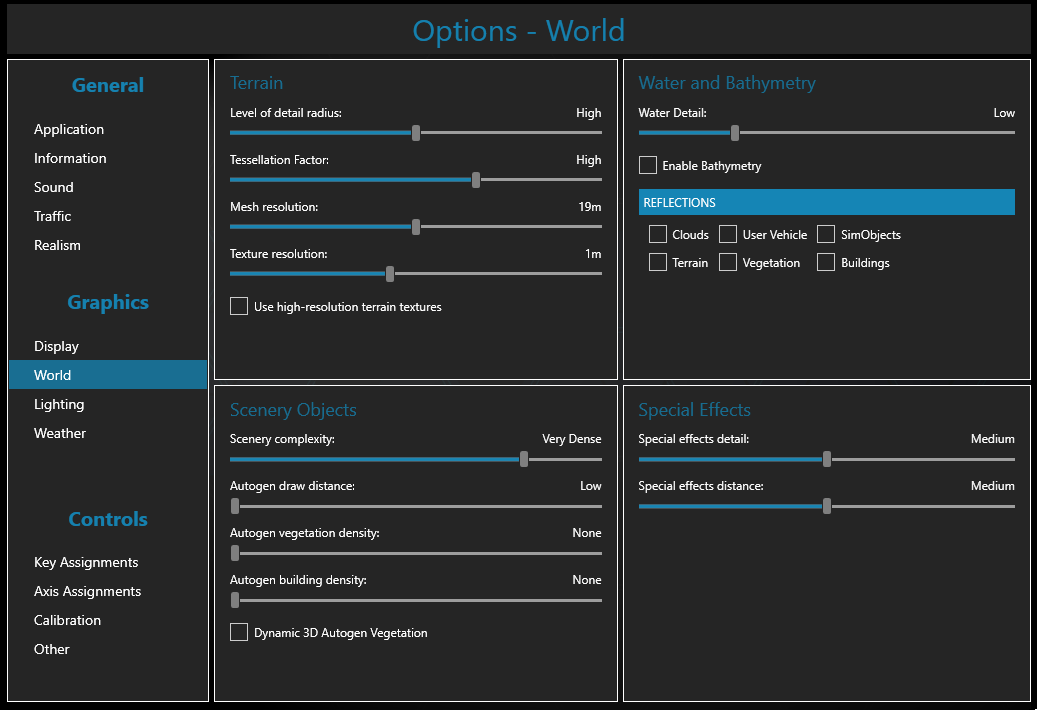Tick the Vegetation reflections checkbox

[x=728, y=262]
